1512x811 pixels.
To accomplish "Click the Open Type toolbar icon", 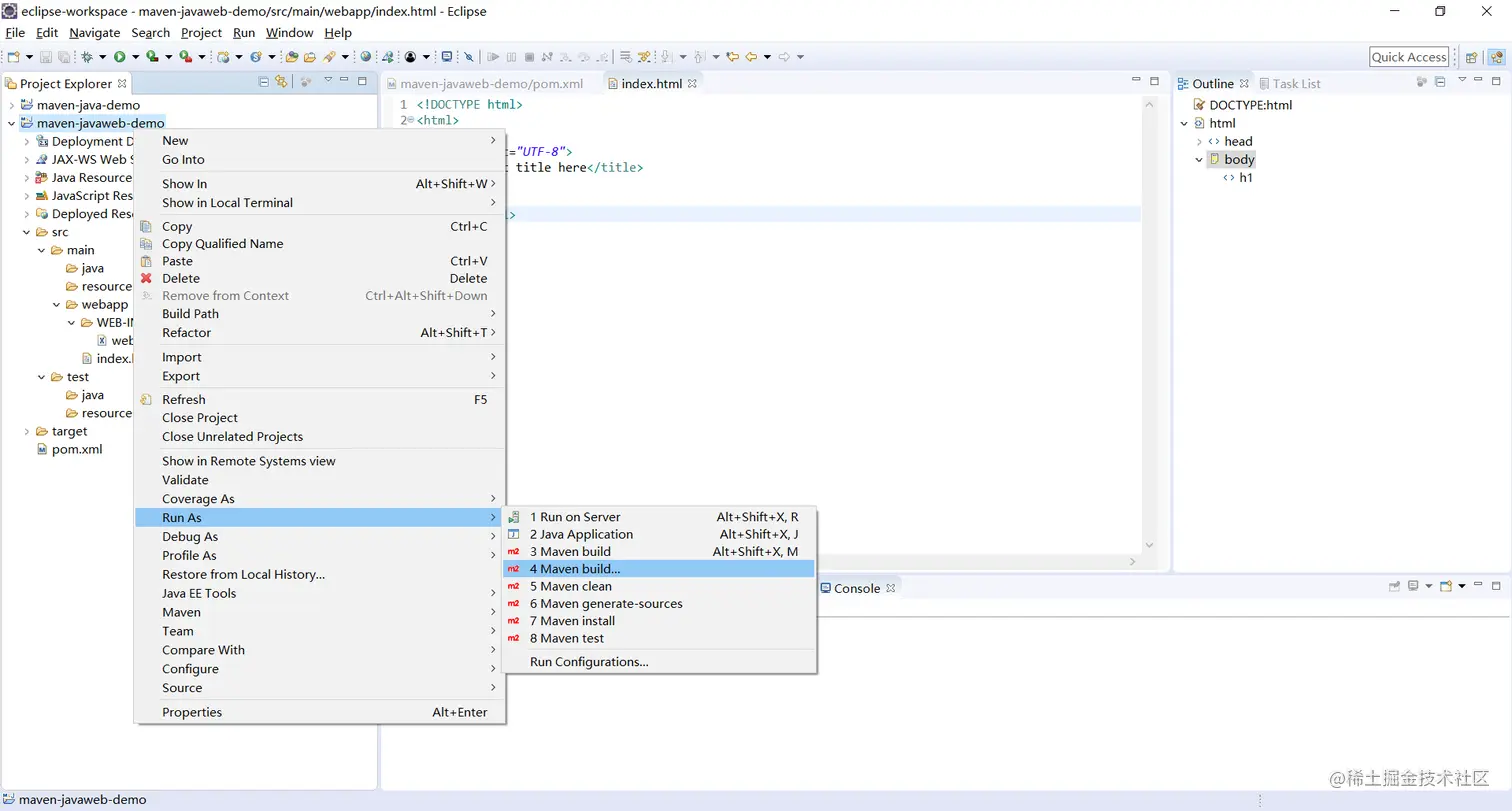I will [291, 57].
